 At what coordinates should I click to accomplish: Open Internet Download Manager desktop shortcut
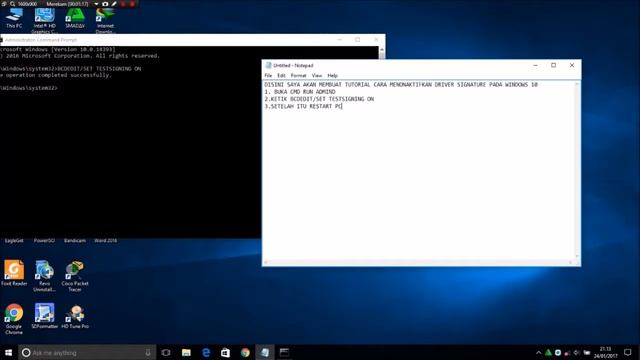(105, 20)
